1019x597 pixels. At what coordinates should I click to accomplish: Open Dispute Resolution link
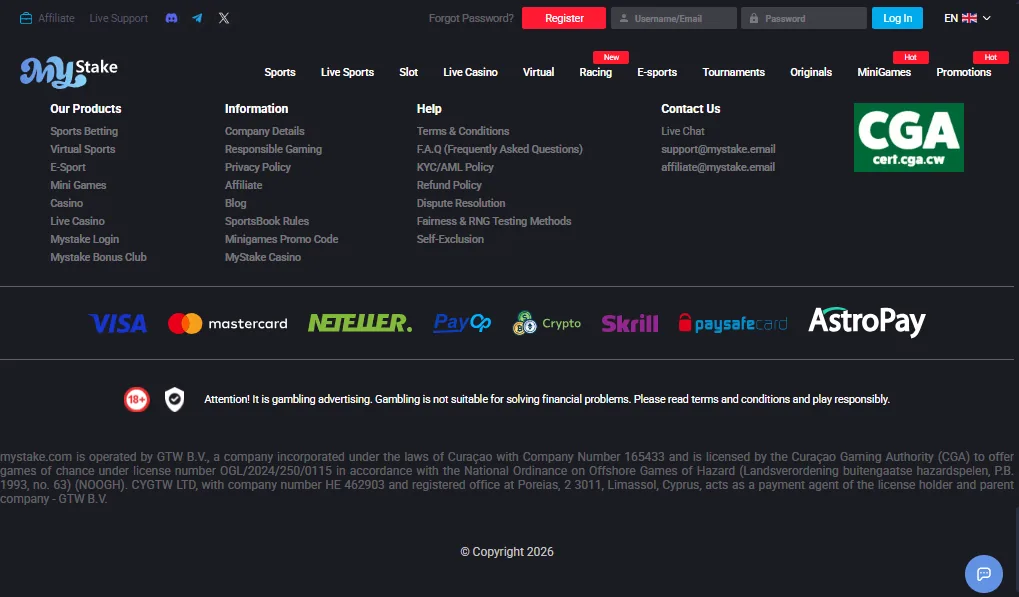click(x=461, y=203)
